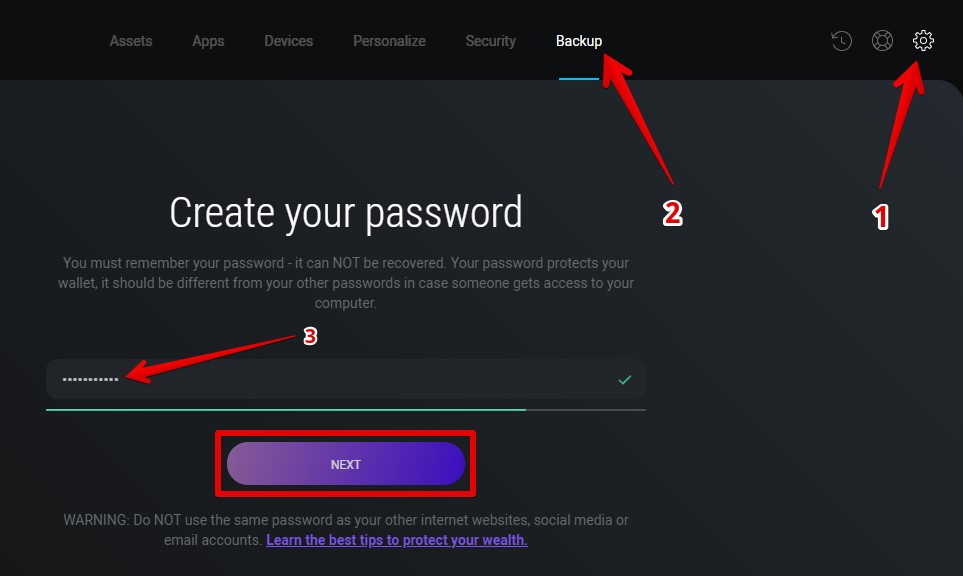The image size is (963, 576).
Task: Click the green password strength bar
Action: point(286,409)
